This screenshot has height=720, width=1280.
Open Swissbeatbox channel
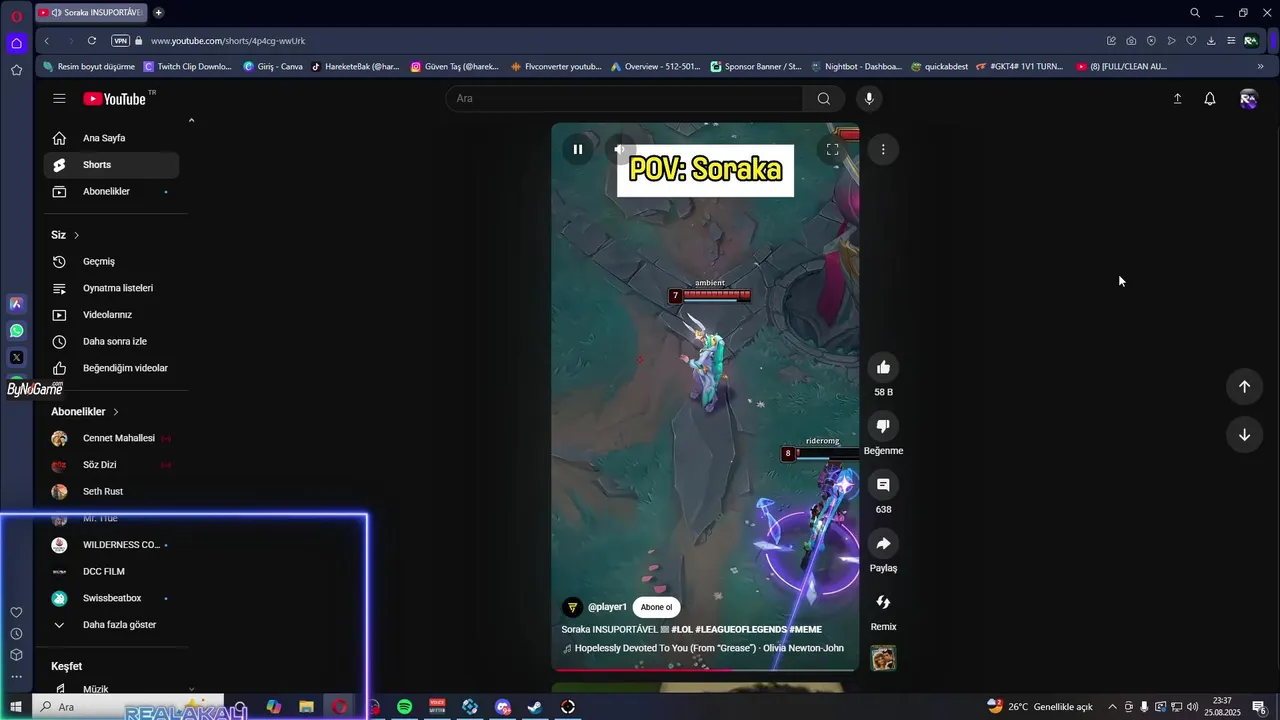coord(111,598)
